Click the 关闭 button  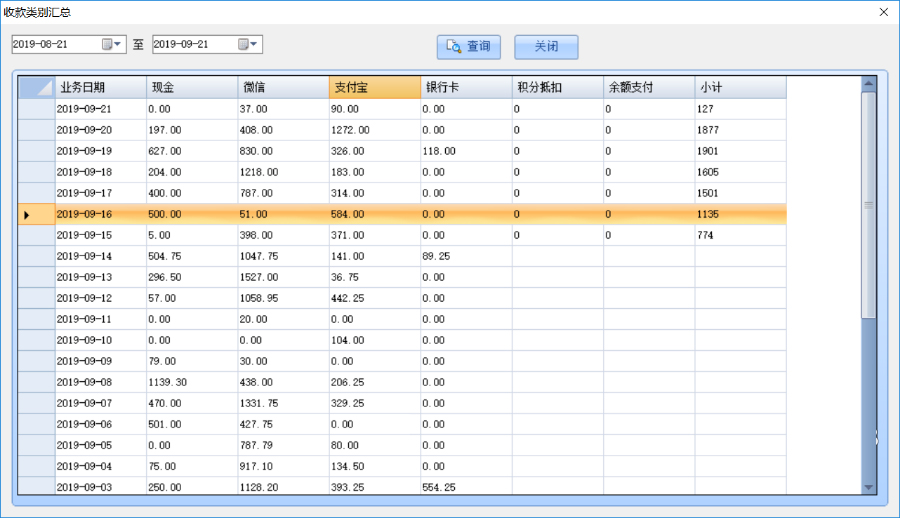[546, 47]
